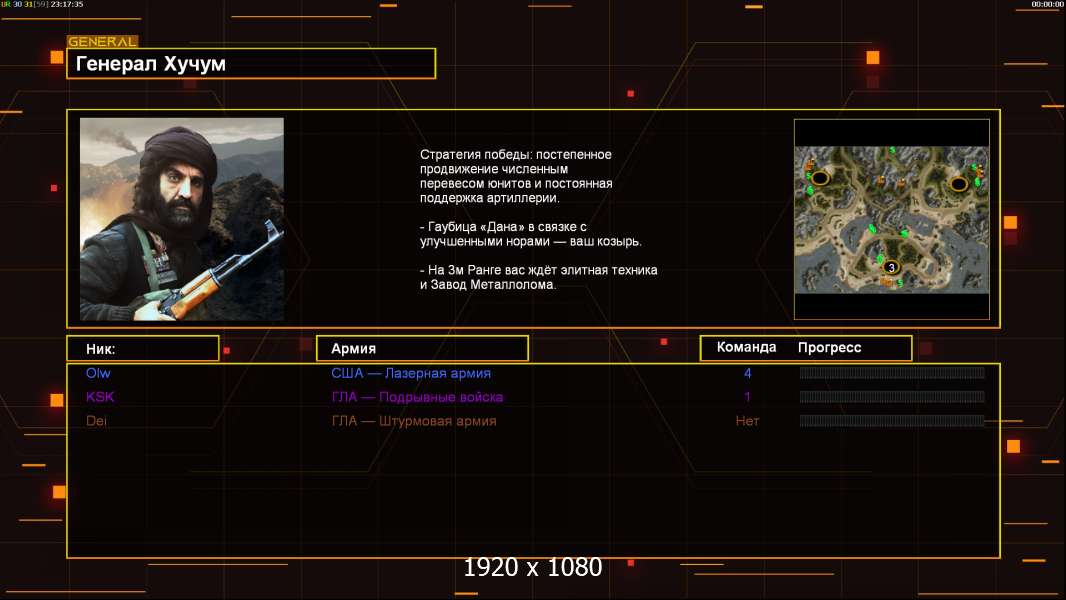Select player nickname 'Olw'
The height and width of the screenshot is (600, 1066).
click(98, 373)
